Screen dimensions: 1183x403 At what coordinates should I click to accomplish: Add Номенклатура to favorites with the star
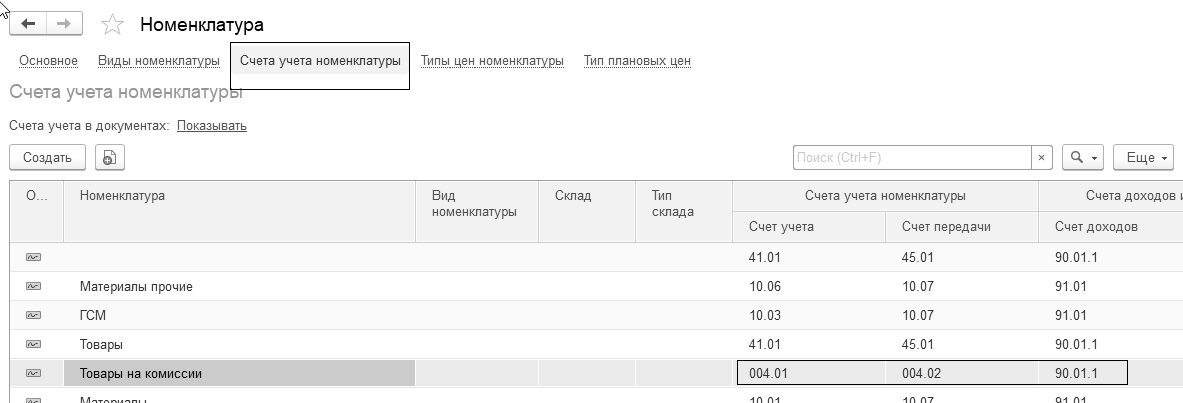(x=113, y=25)
